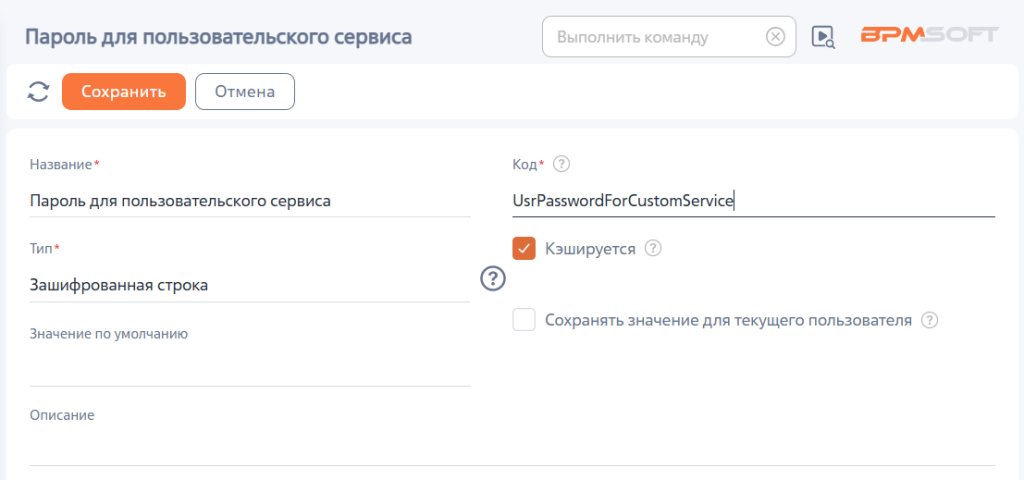Click the Описание label
Viewport: 1024px width, 480px height.
point(62,415)
